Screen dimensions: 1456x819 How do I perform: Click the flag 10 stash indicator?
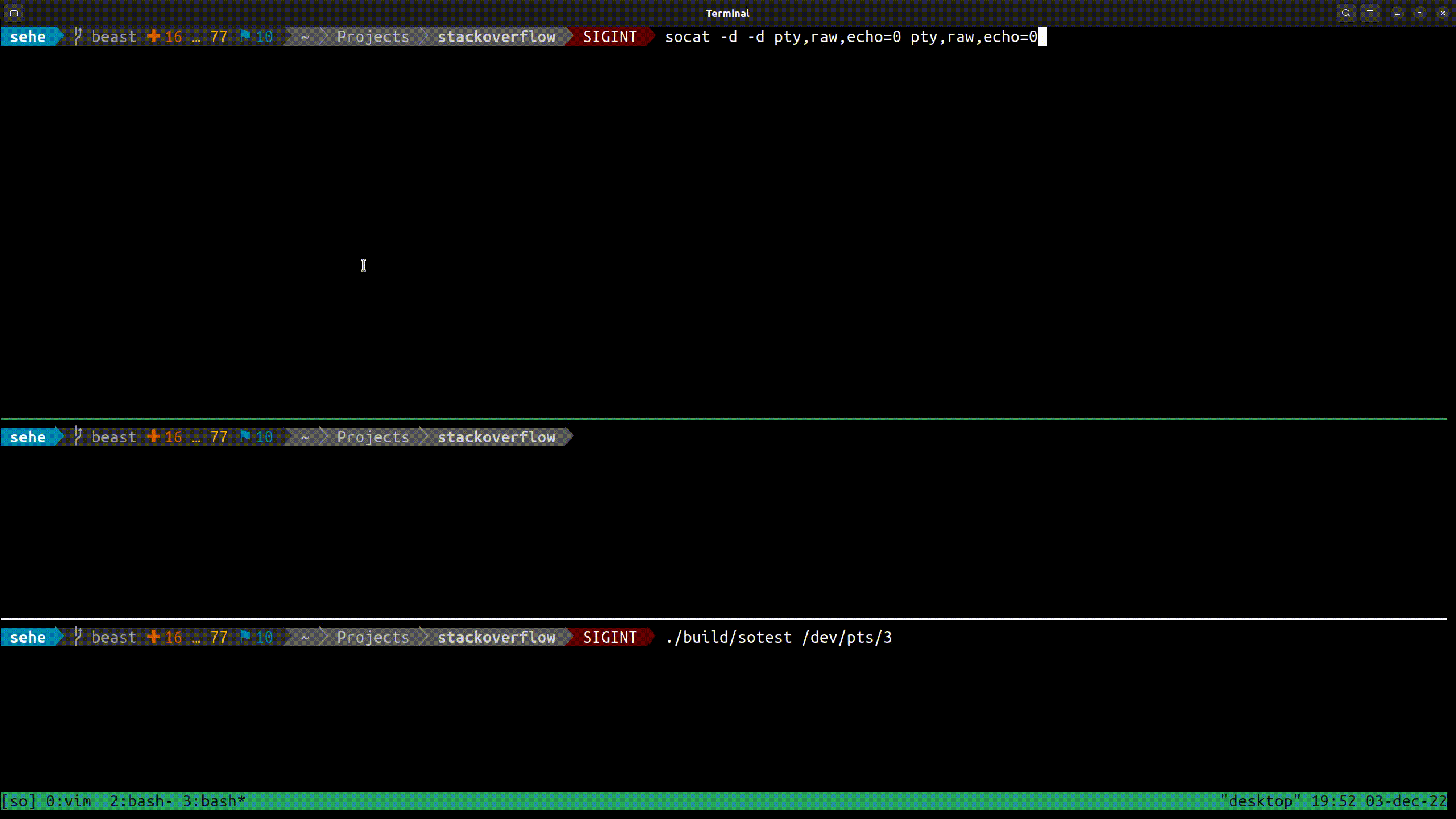pos(255,36)
